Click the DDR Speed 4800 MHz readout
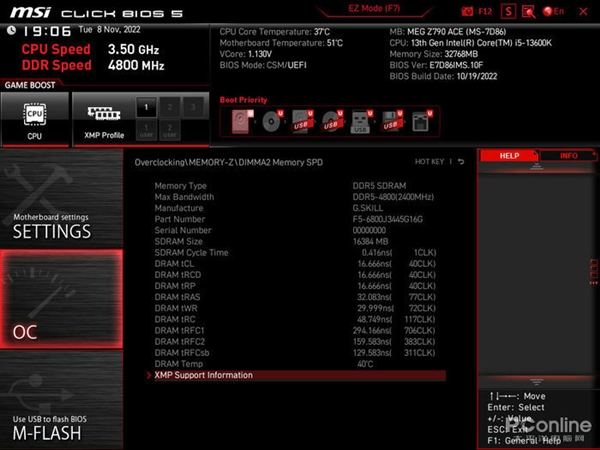 (93, 65)
